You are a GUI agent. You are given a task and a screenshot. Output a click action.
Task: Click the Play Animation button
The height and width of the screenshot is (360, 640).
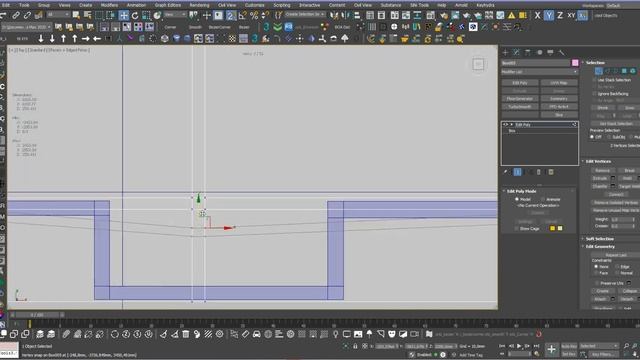point(519,346)
